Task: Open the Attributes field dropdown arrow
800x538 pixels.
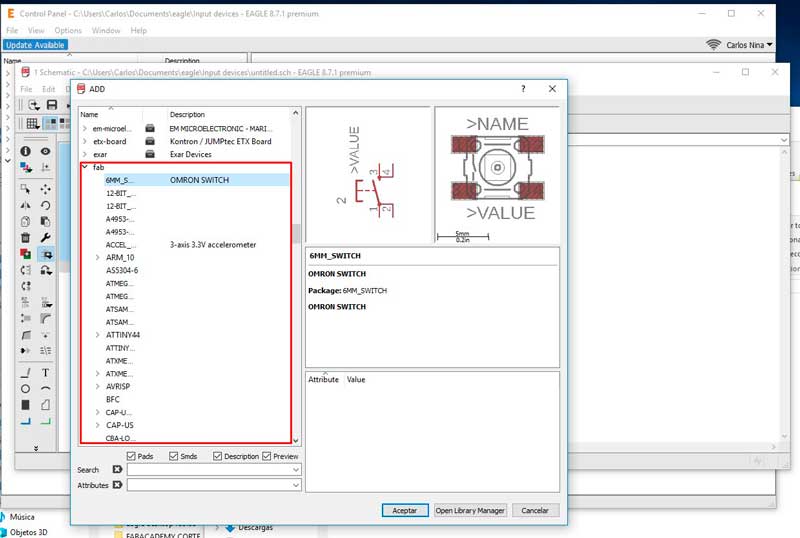Action: (296, 485)
